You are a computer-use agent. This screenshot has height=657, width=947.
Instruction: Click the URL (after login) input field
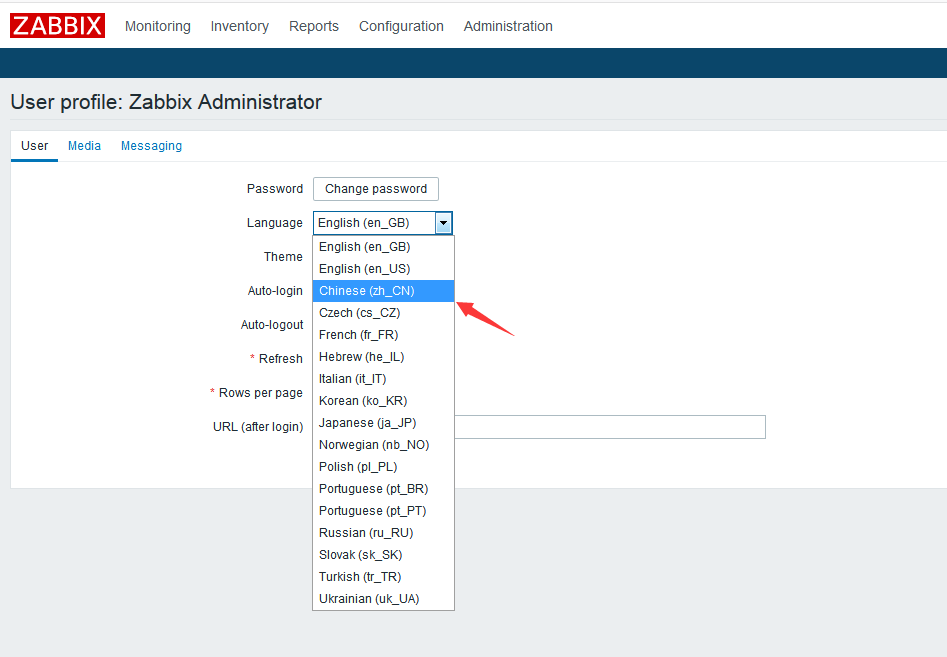(610, 427)
